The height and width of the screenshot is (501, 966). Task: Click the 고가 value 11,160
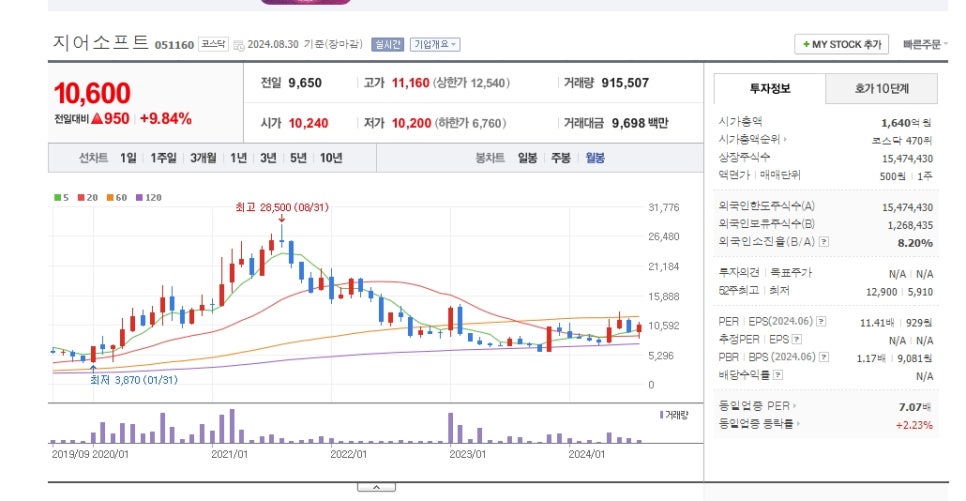tap(410, 83)
